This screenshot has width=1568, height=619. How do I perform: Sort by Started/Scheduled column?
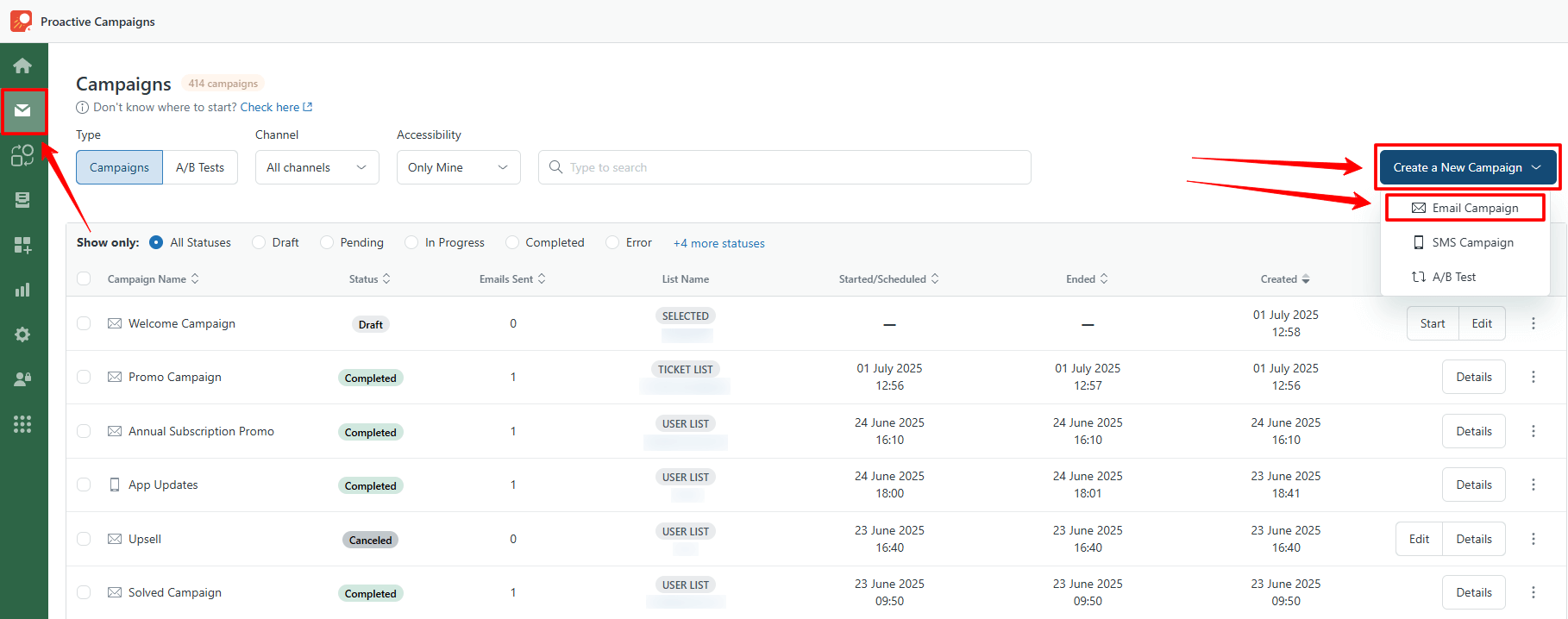click(889, 278)
